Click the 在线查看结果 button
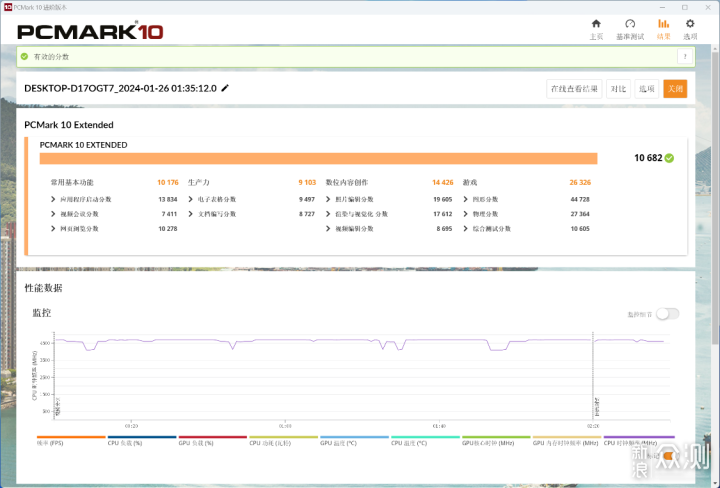 [x=574, y=89]
